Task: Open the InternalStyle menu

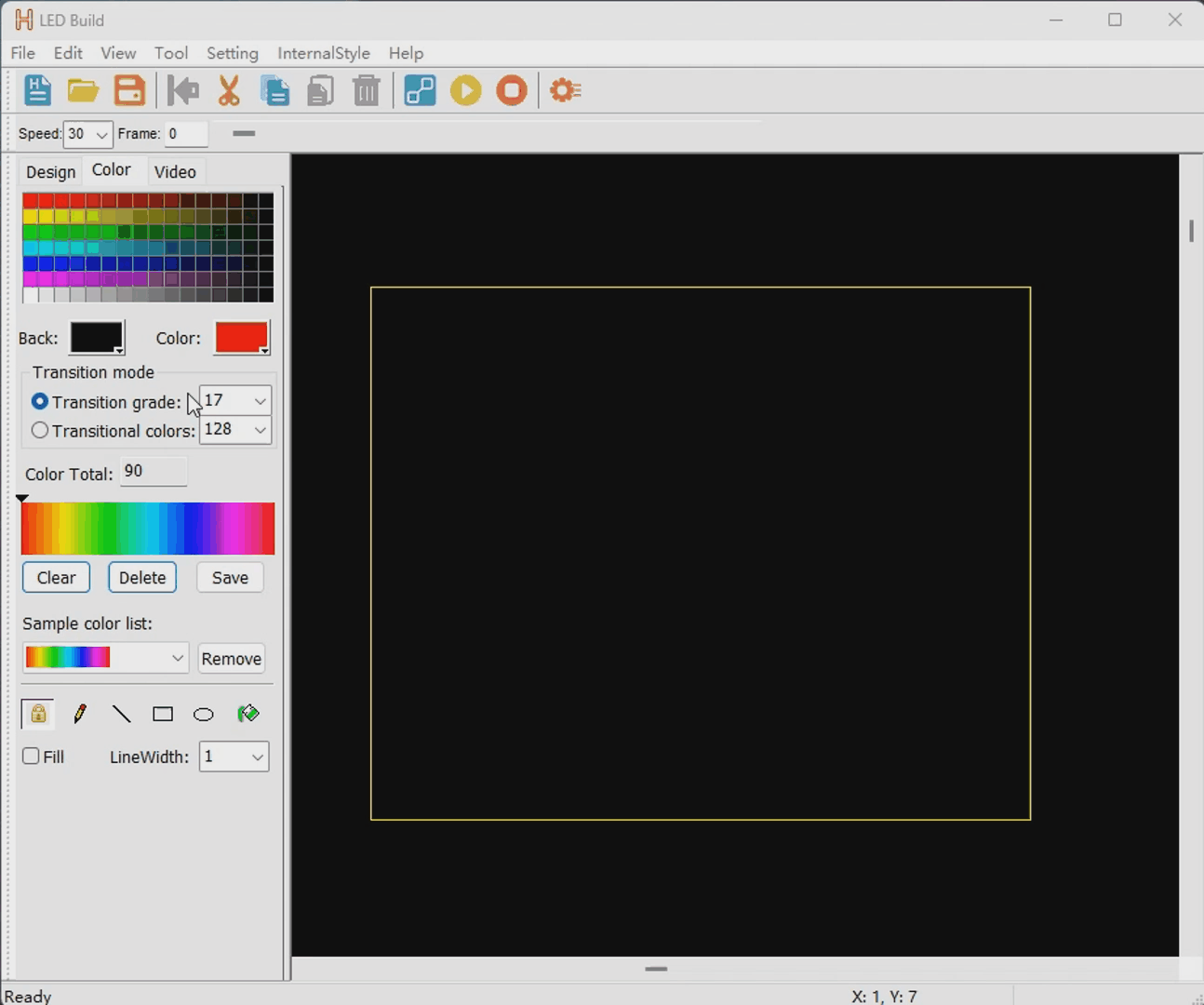Action: point(324,53)
